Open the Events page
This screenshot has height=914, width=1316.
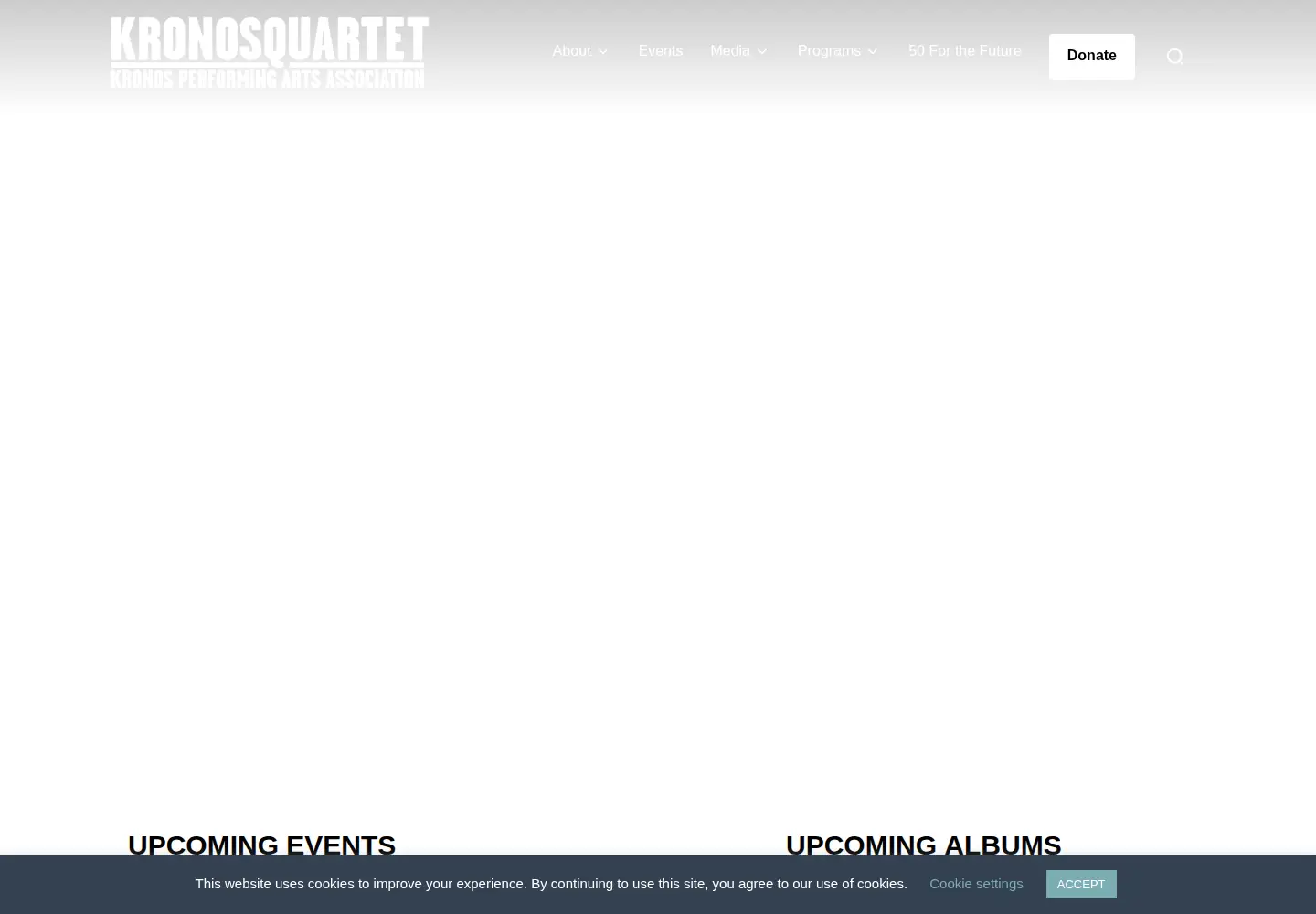click(661, 51)
